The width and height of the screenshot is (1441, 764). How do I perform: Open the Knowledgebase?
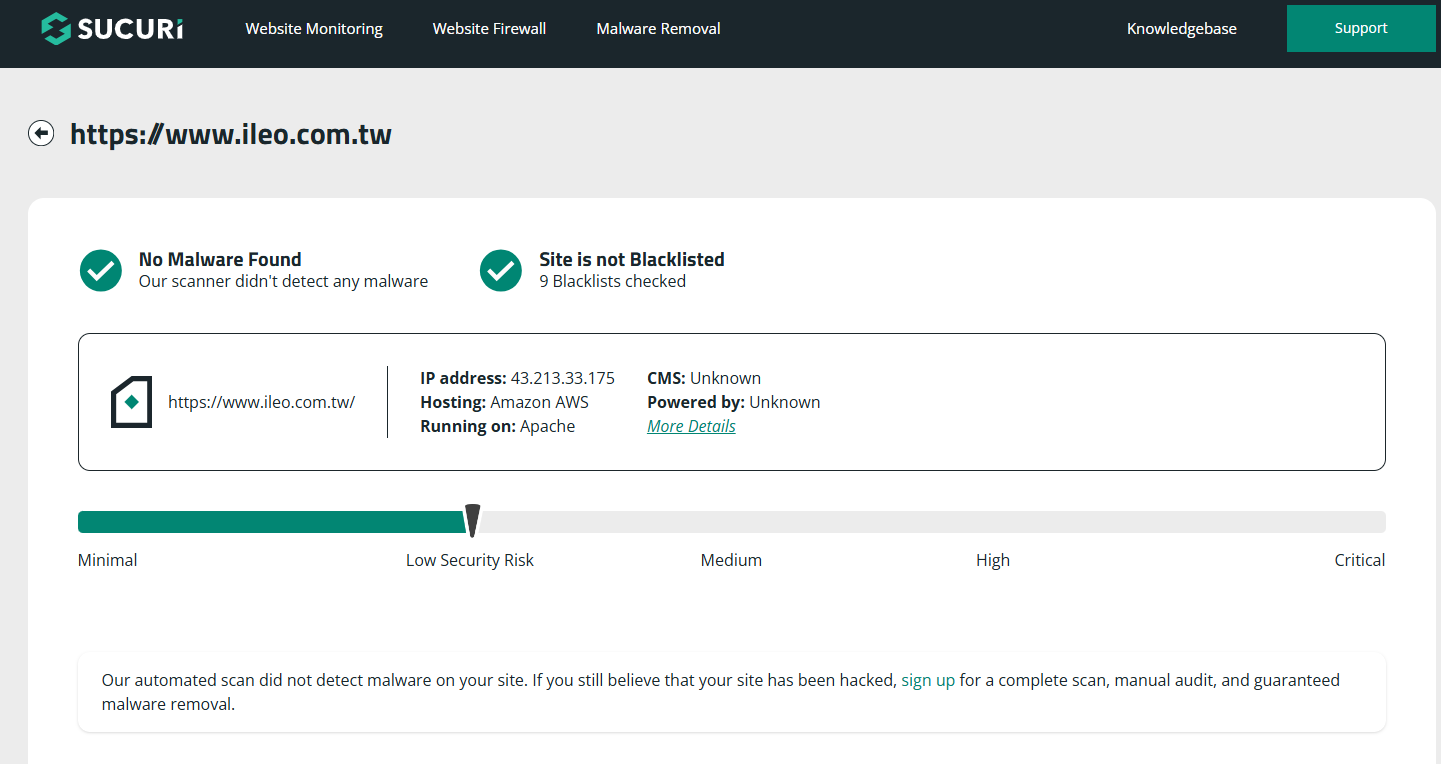point(1181,28)
